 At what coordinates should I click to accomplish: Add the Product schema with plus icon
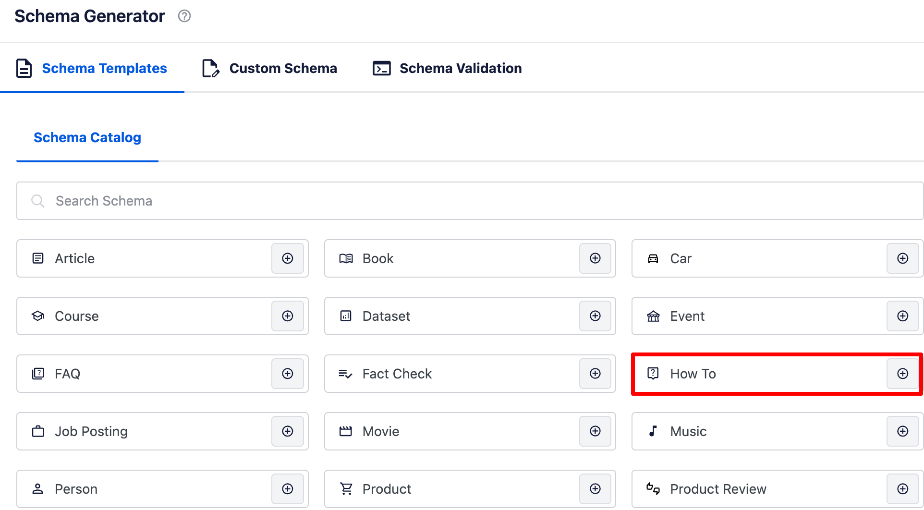[x=595, y=489]
